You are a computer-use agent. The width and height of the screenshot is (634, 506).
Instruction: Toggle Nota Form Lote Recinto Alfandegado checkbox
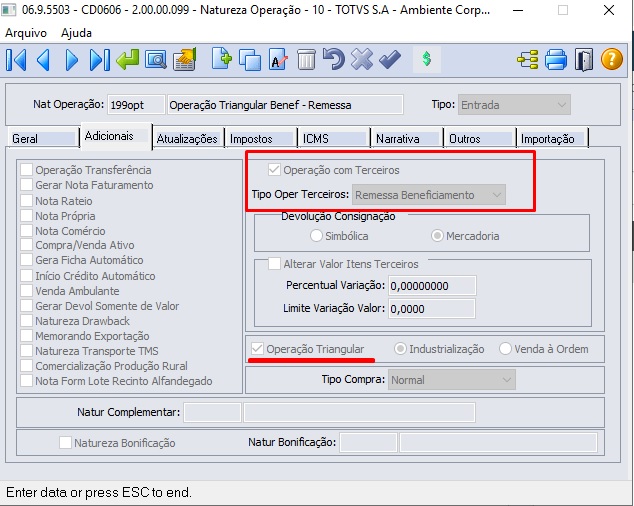pos(27,380)
